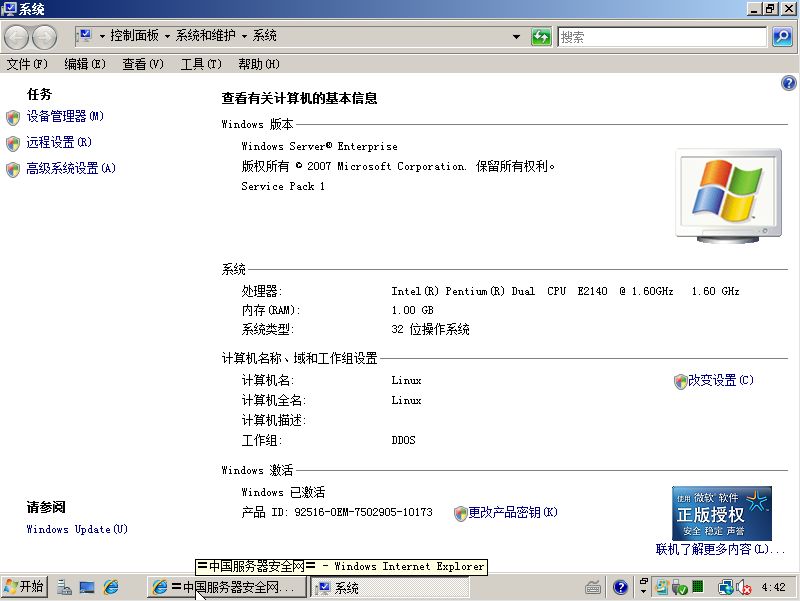Open the 查看(V) menu
Screen dimensions: 800x601
[143, 64]
